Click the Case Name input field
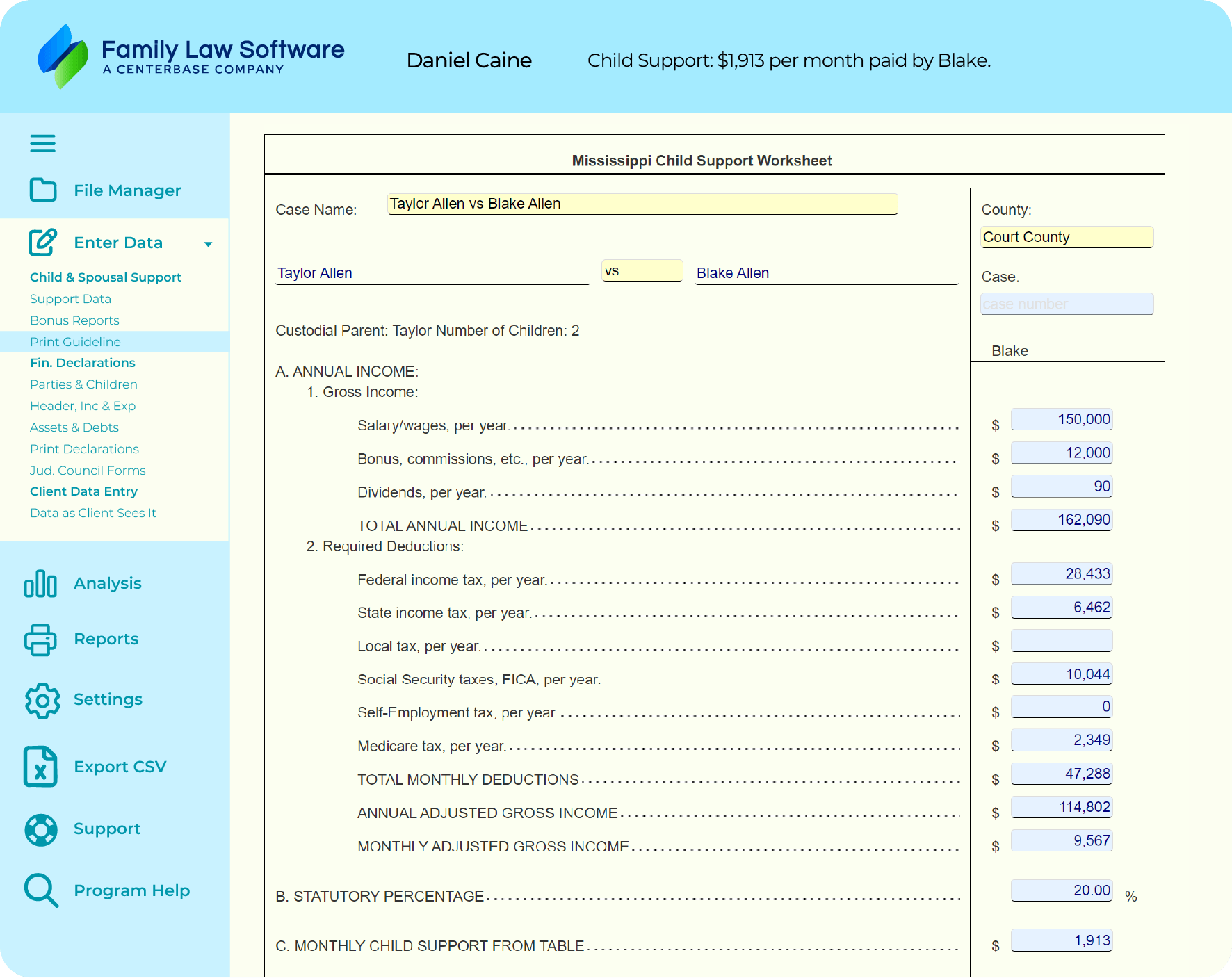This screenshot has width=1232, height=978. (x=642, y=204)
